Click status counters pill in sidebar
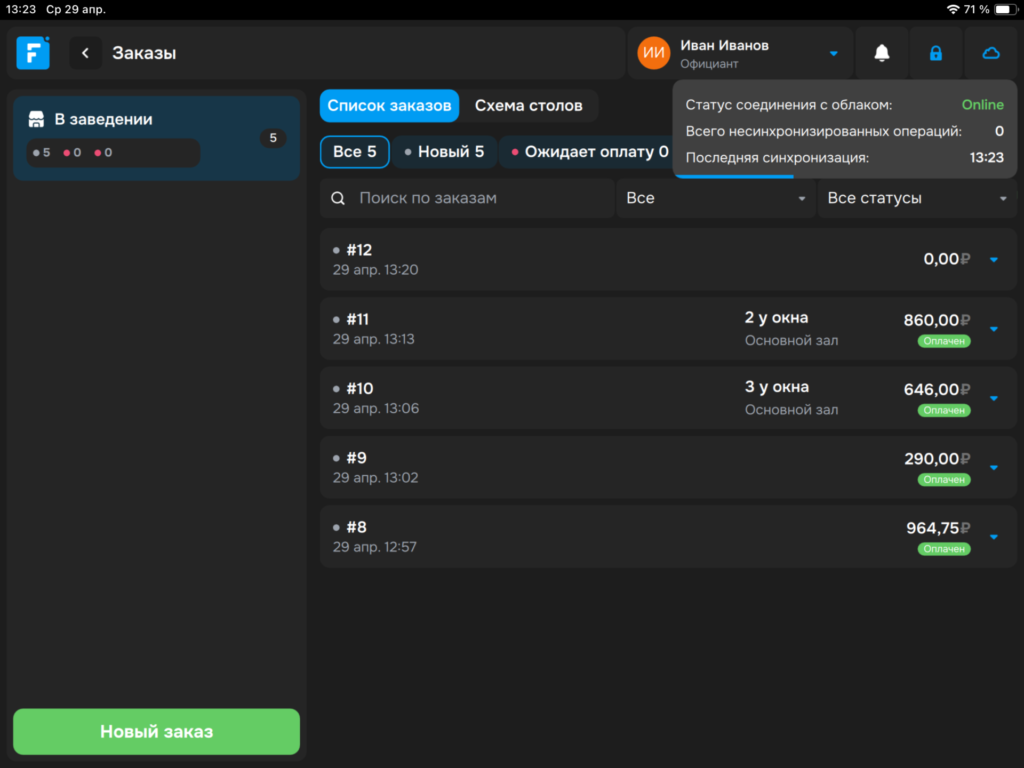Image resolution: width=1024 pixels, height=768 pixels. (113, 153)
